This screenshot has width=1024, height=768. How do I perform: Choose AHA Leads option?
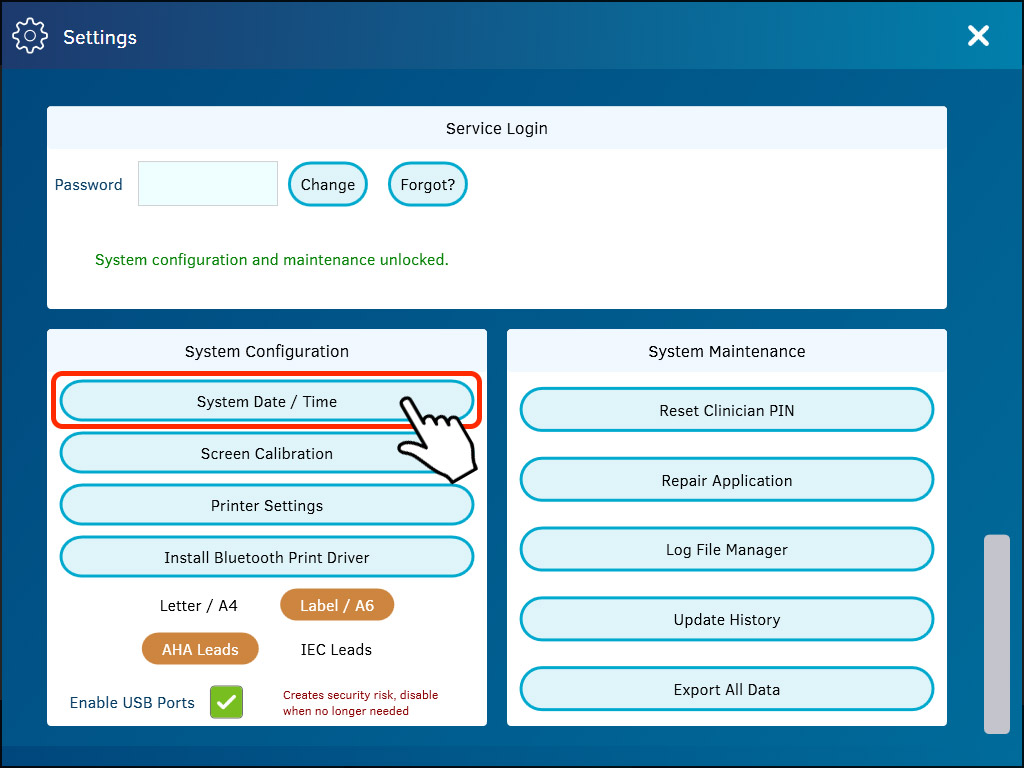tap(200, 650)
